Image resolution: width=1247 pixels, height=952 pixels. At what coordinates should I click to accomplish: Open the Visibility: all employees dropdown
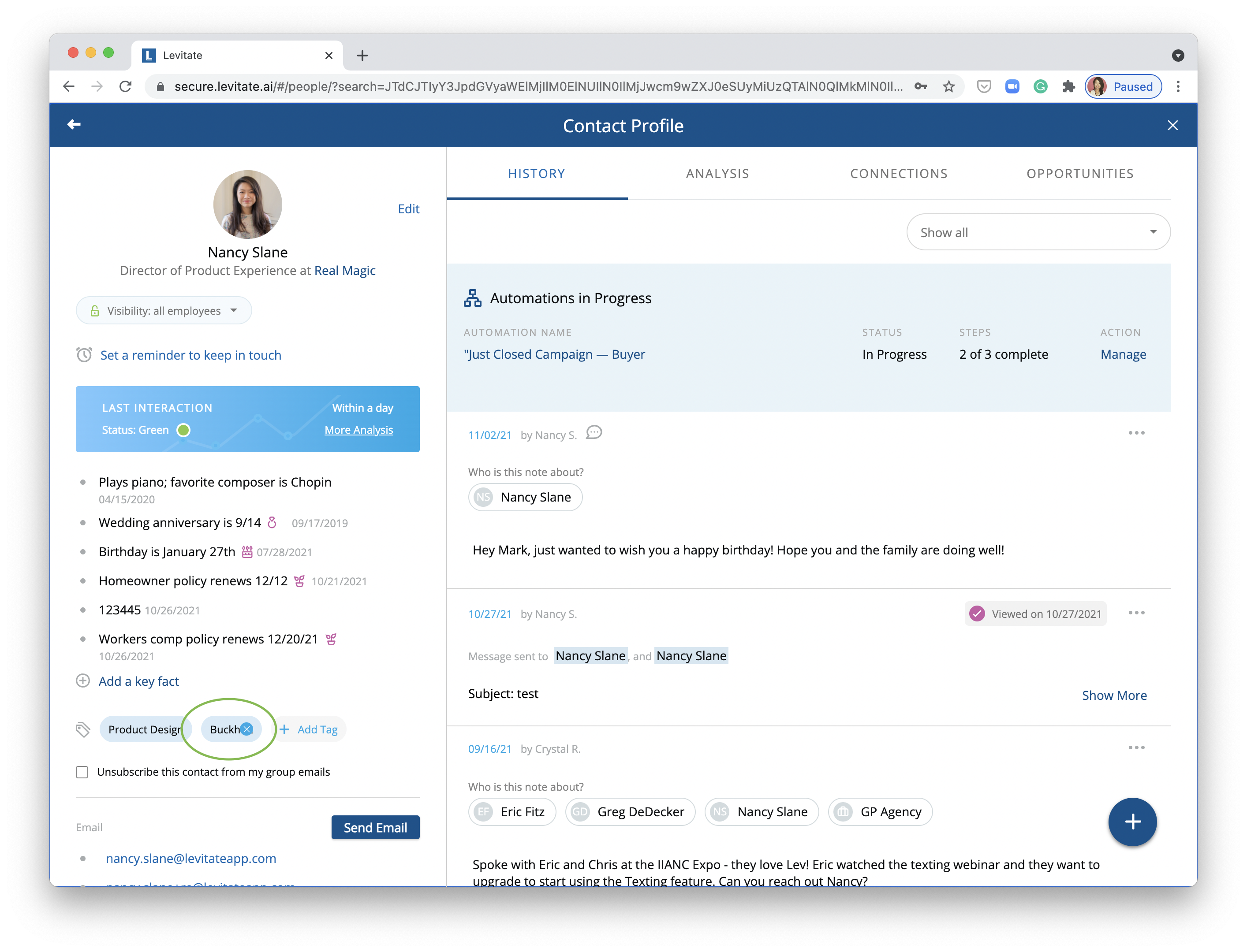(164, 311)
